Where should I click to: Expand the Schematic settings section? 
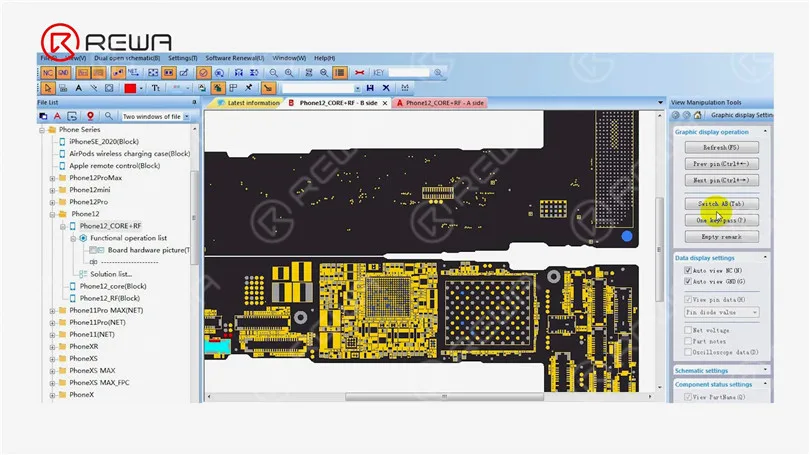tap(766, 370)
